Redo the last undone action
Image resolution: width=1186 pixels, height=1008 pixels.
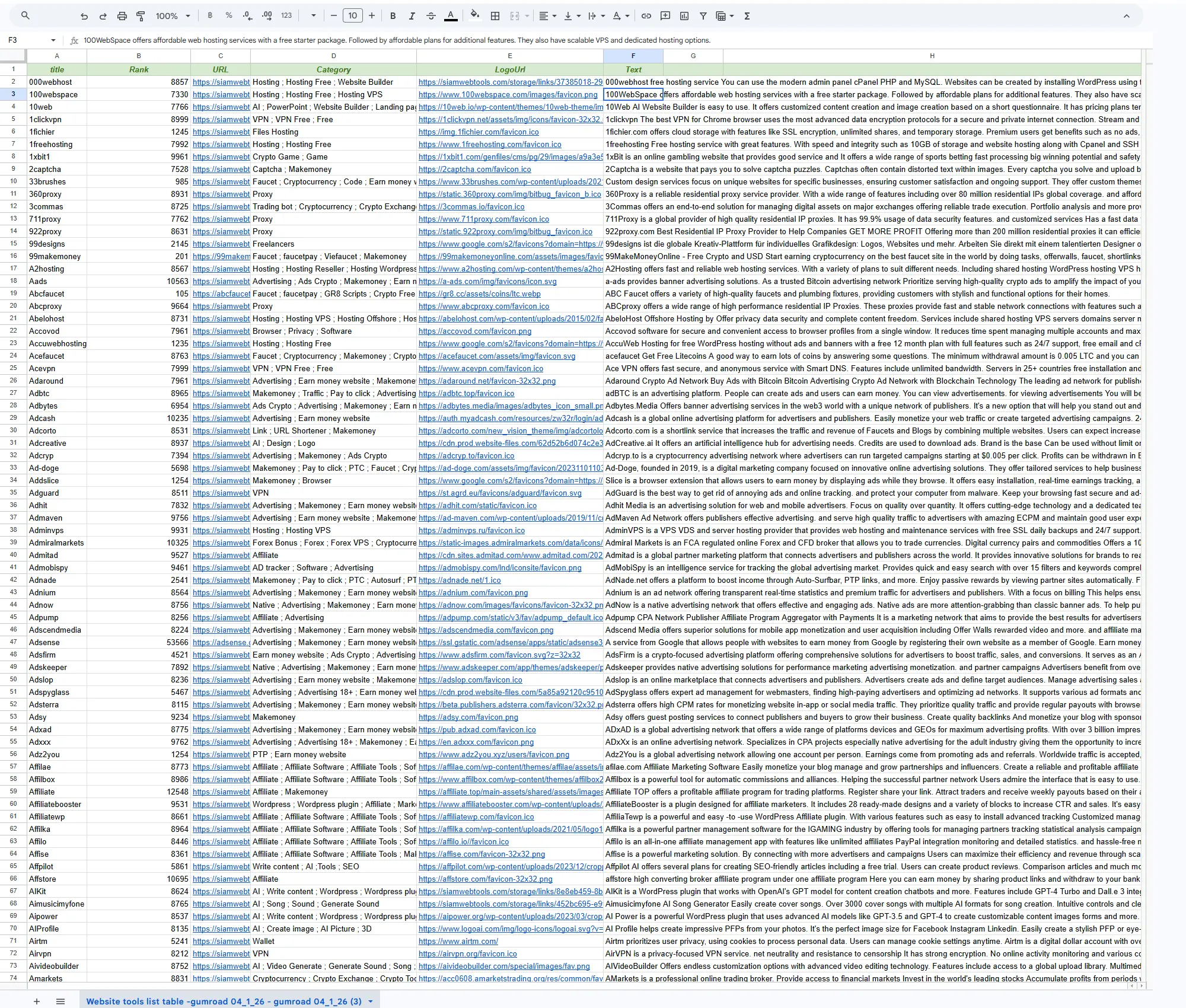(103, 16)
